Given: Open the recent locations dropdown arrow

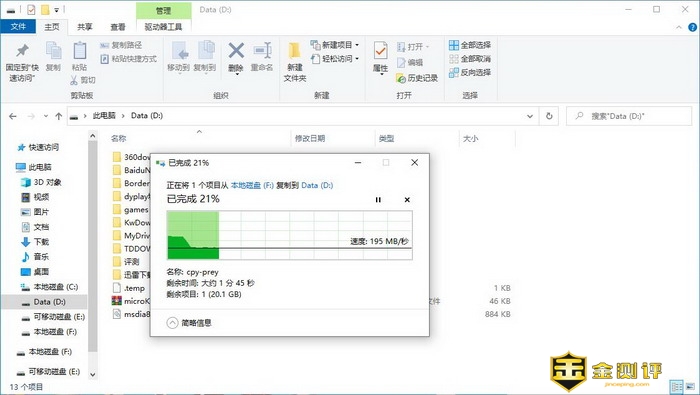Looking at the screenshot, I should click(46, 116).
